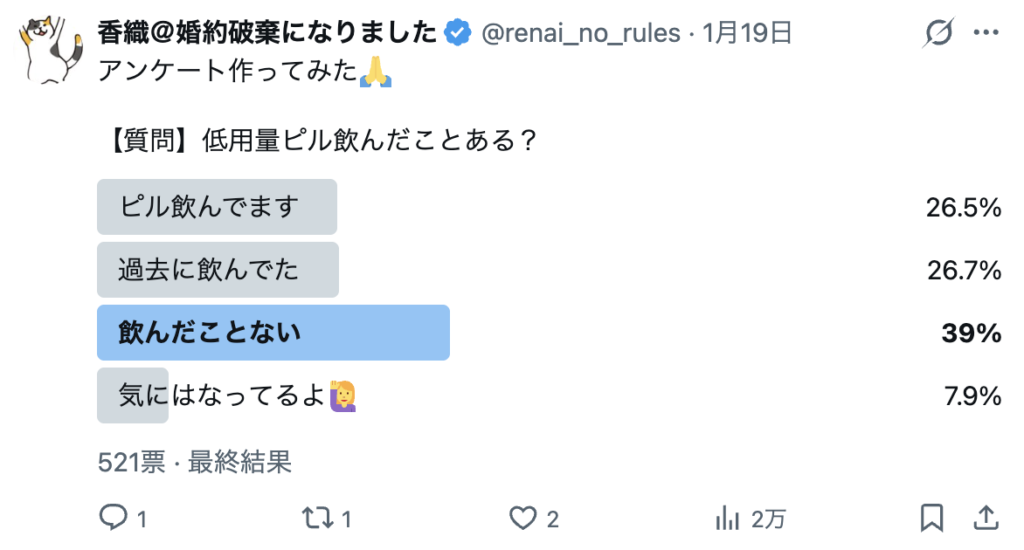Click the blue verified badge

pyautogui.click(x=458, y=34)
